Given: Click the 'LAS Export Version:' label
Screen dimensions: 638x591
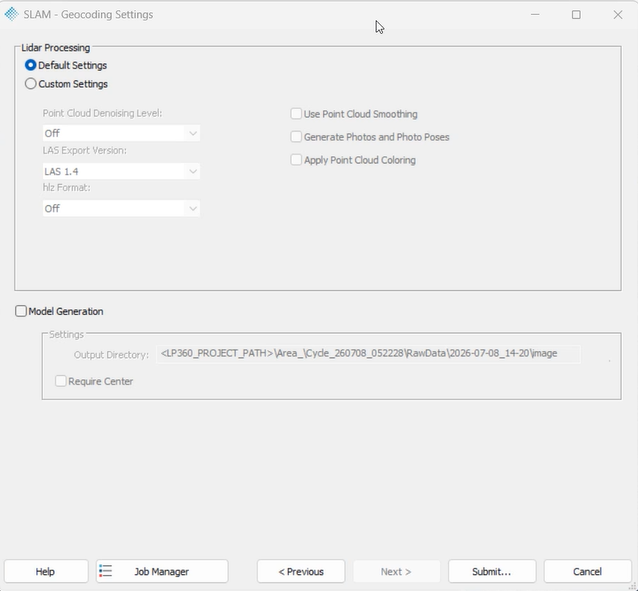Looking at the screenshot, I should coord(85,150).
